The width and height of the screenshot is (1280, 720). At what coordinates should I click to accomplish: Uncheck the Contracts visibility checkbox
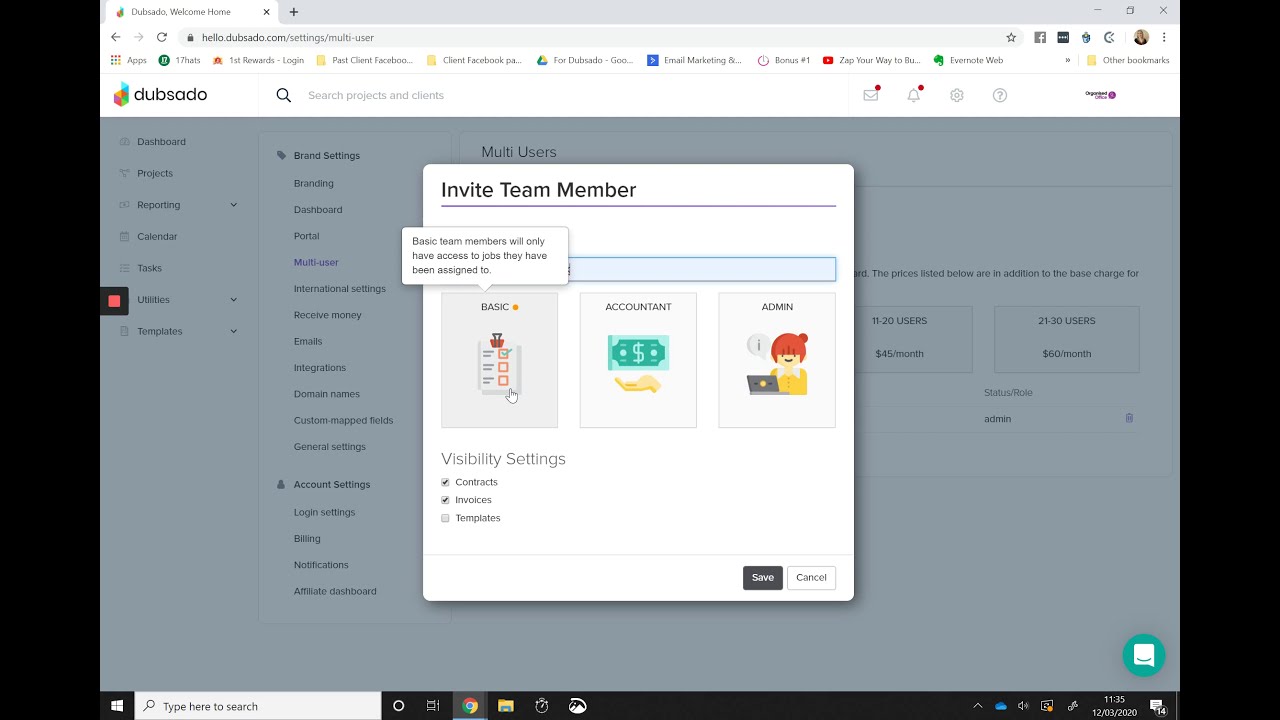pyautogui.click(x=445, y=482)
